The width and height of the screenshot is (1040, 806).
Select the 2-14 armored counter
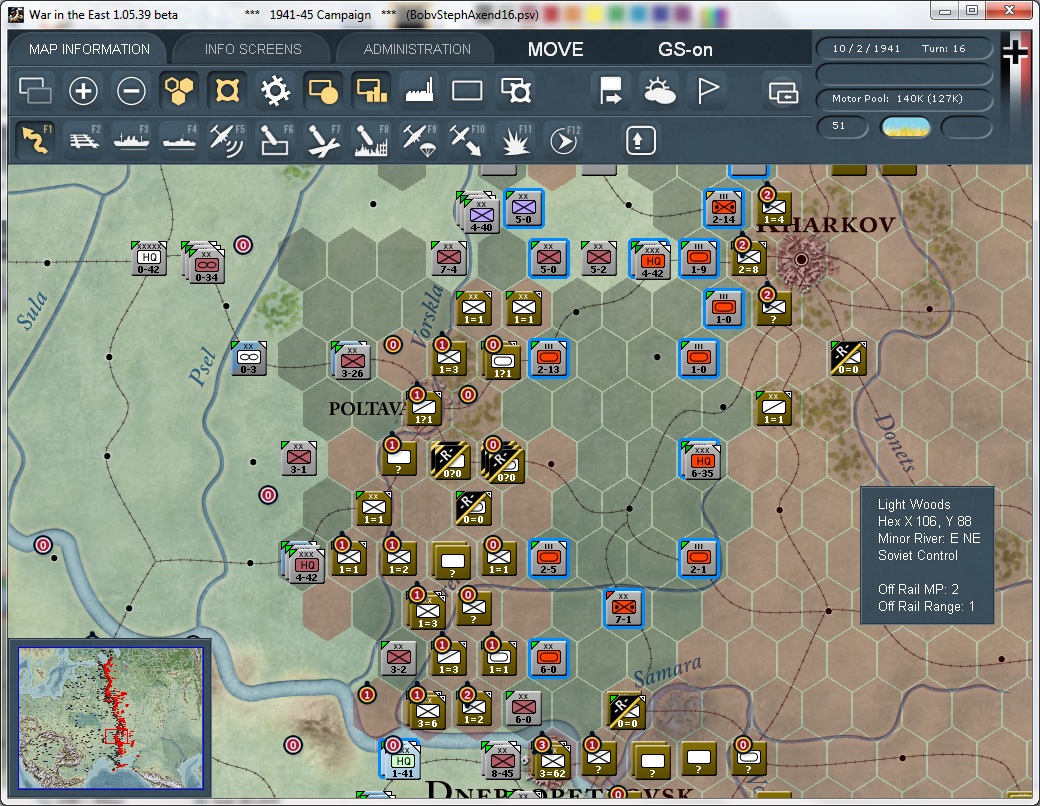(x=724, y=208)
